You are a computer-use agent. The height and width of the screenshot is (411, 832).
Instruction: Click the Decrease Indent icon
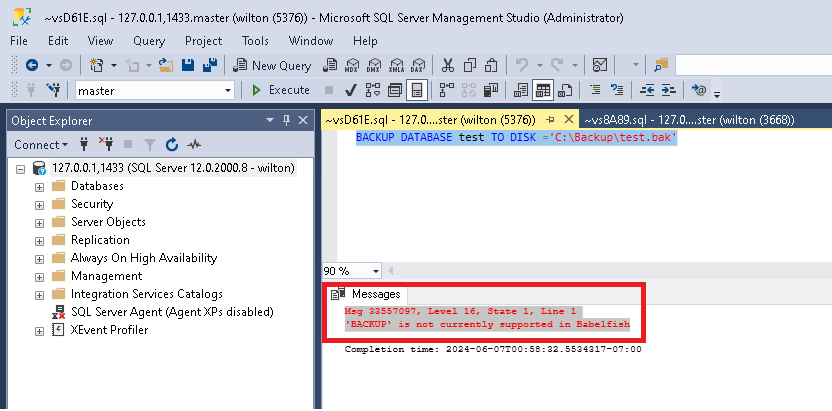tap(647, 90)
